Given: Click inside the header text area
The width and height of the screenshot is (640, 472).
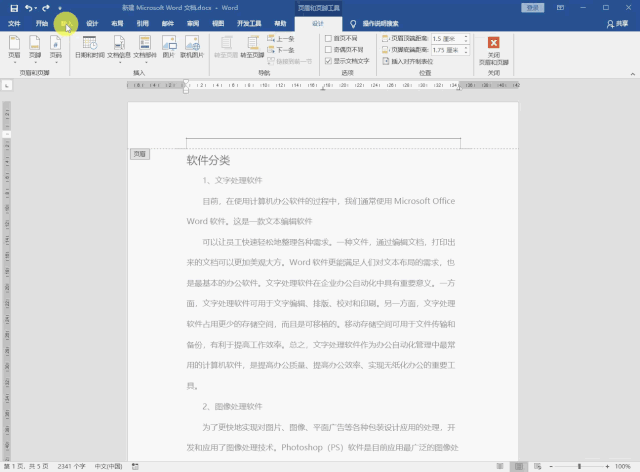Looking at the screenshot, I should pos(323,143).
